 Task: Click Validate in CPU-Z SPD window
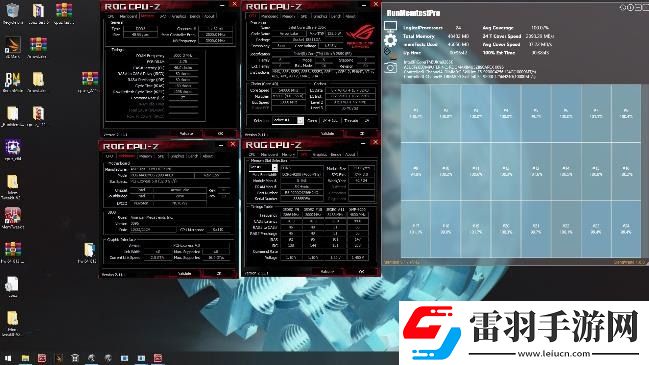tap(327, 271)
